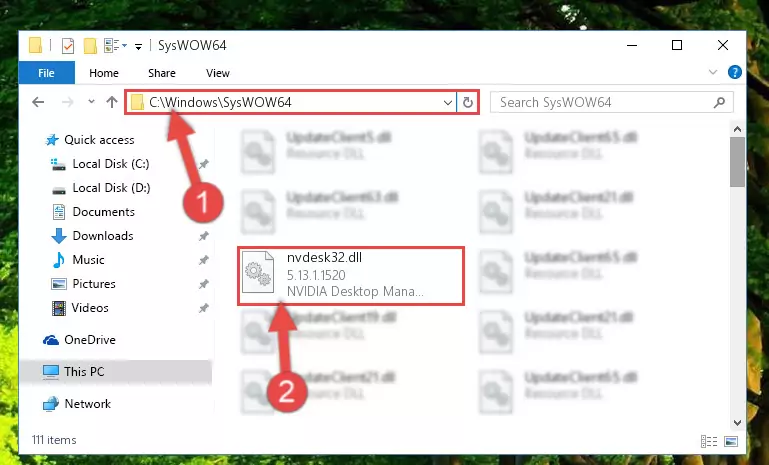Click the 111 items status text
Screen dimensions: 769x465
54,440
